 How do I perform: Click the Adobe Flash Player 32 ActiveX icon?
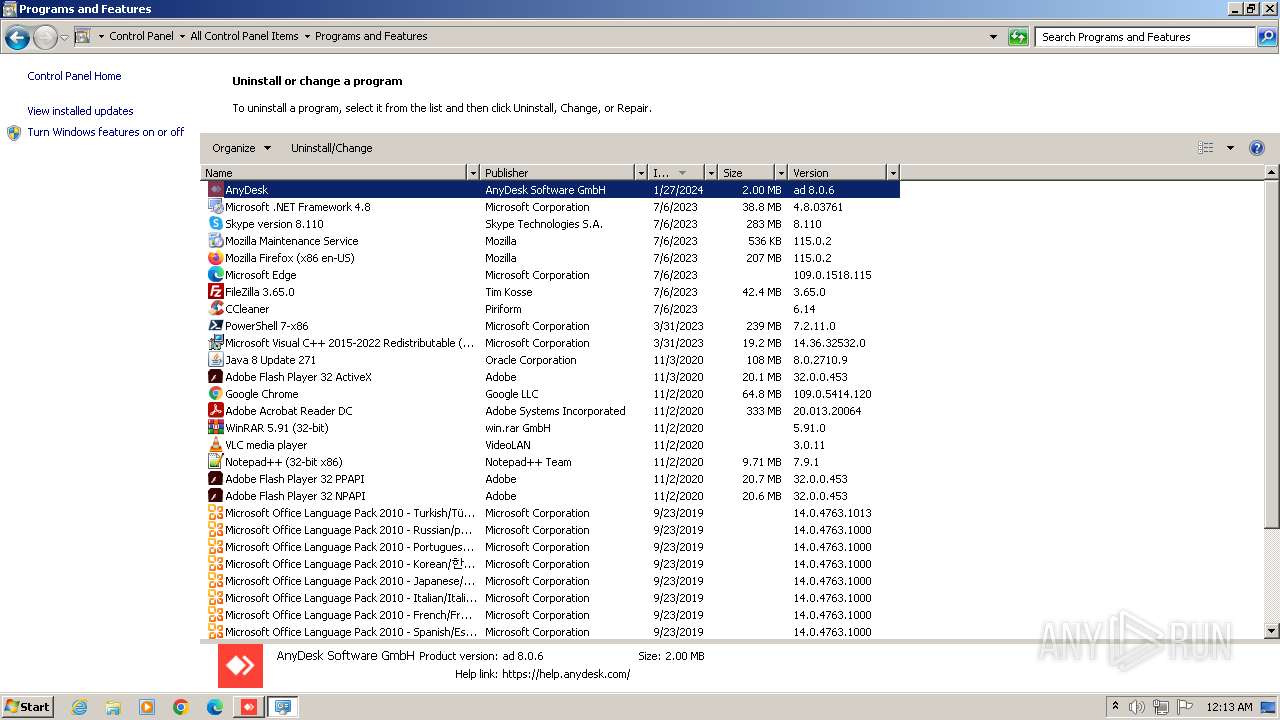(215, 376)
